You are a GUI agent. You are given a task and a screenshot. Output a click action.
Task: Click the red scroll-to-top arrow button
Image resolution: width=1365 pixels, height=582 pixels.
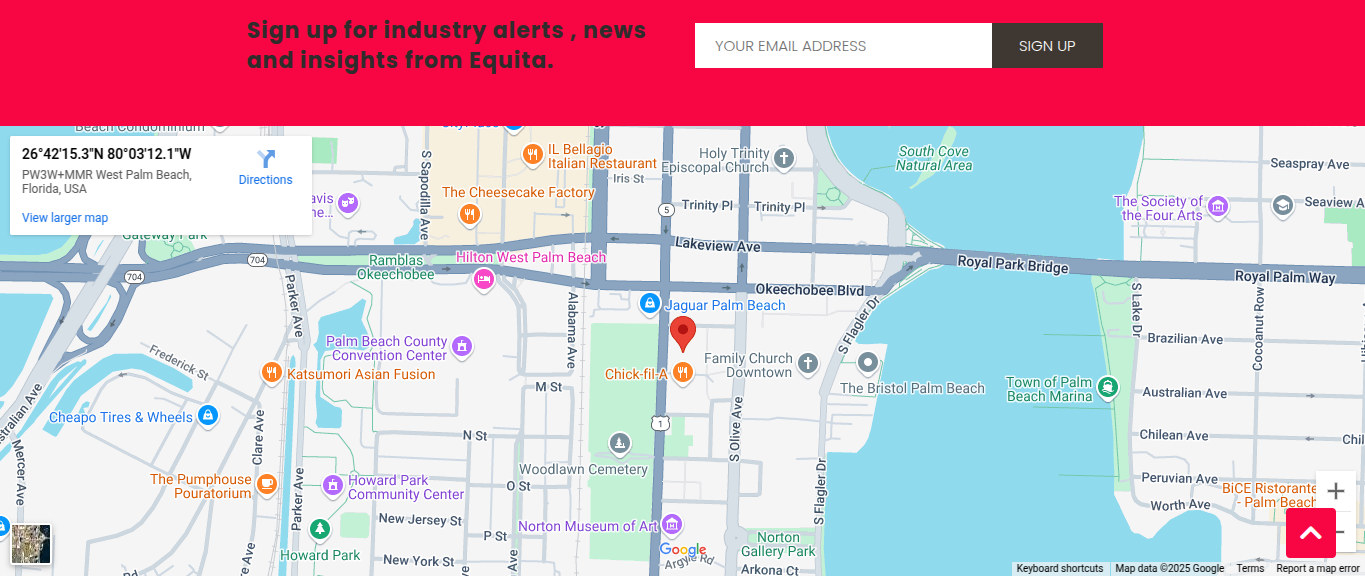pyautogui.click(x=1311, y=533)
